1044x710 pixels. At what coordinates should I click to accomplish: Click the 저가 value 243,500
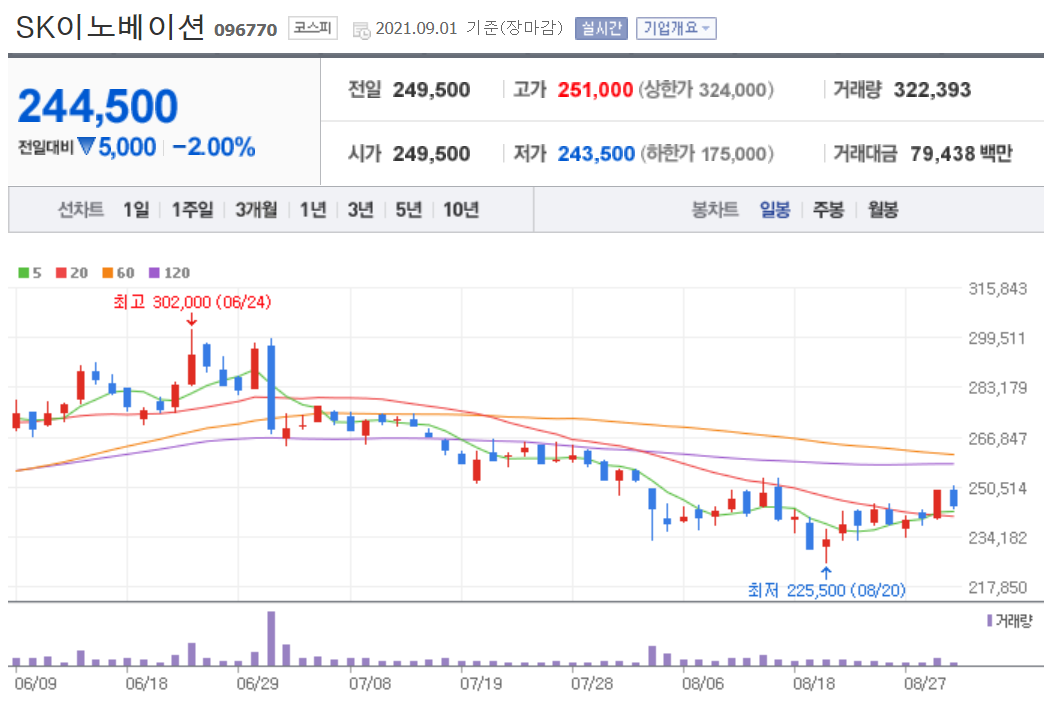click(x=596, y=154)
